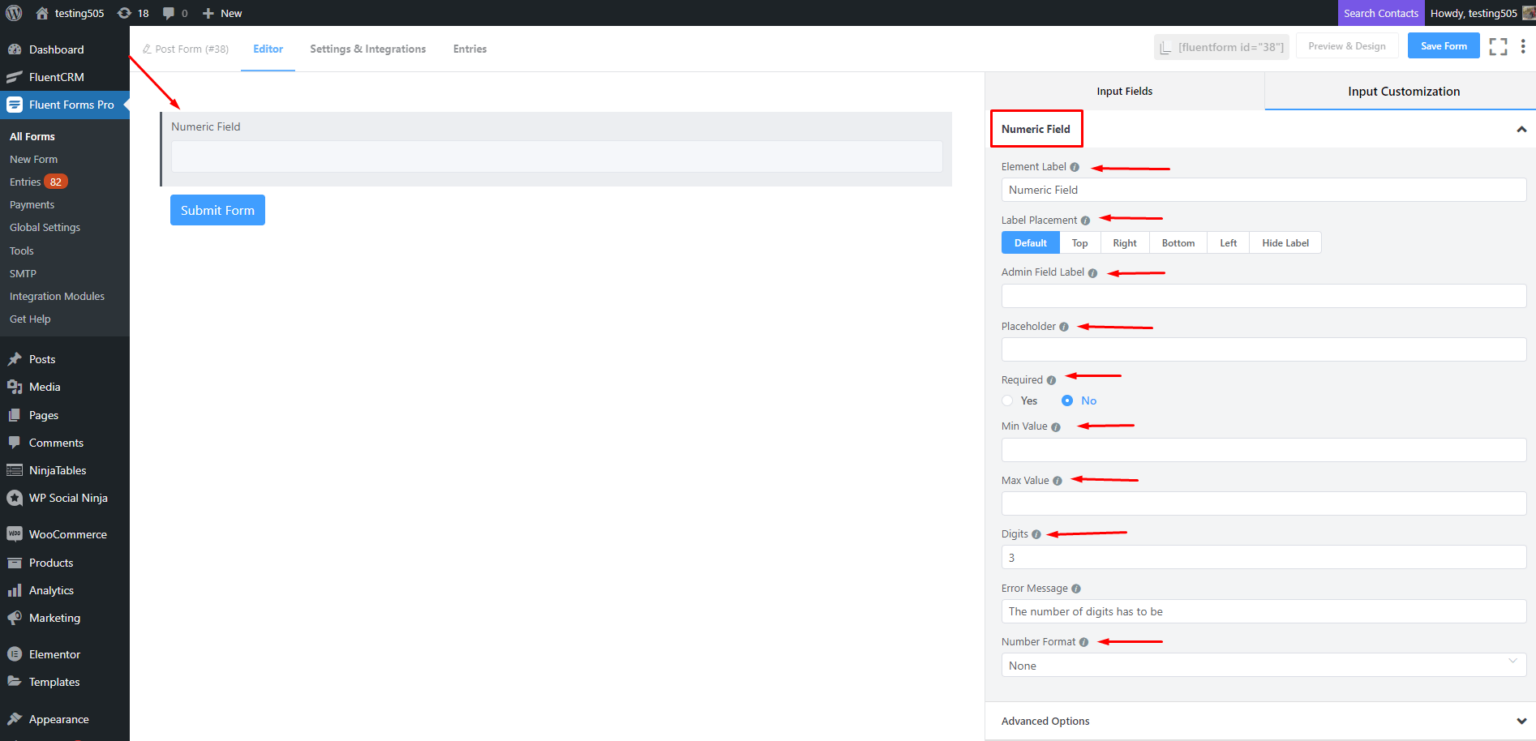This screenshot has height=741, width=1536.
Task: Collapse the Numeric Field customization panel
Action: click(x=1521, y=129)
